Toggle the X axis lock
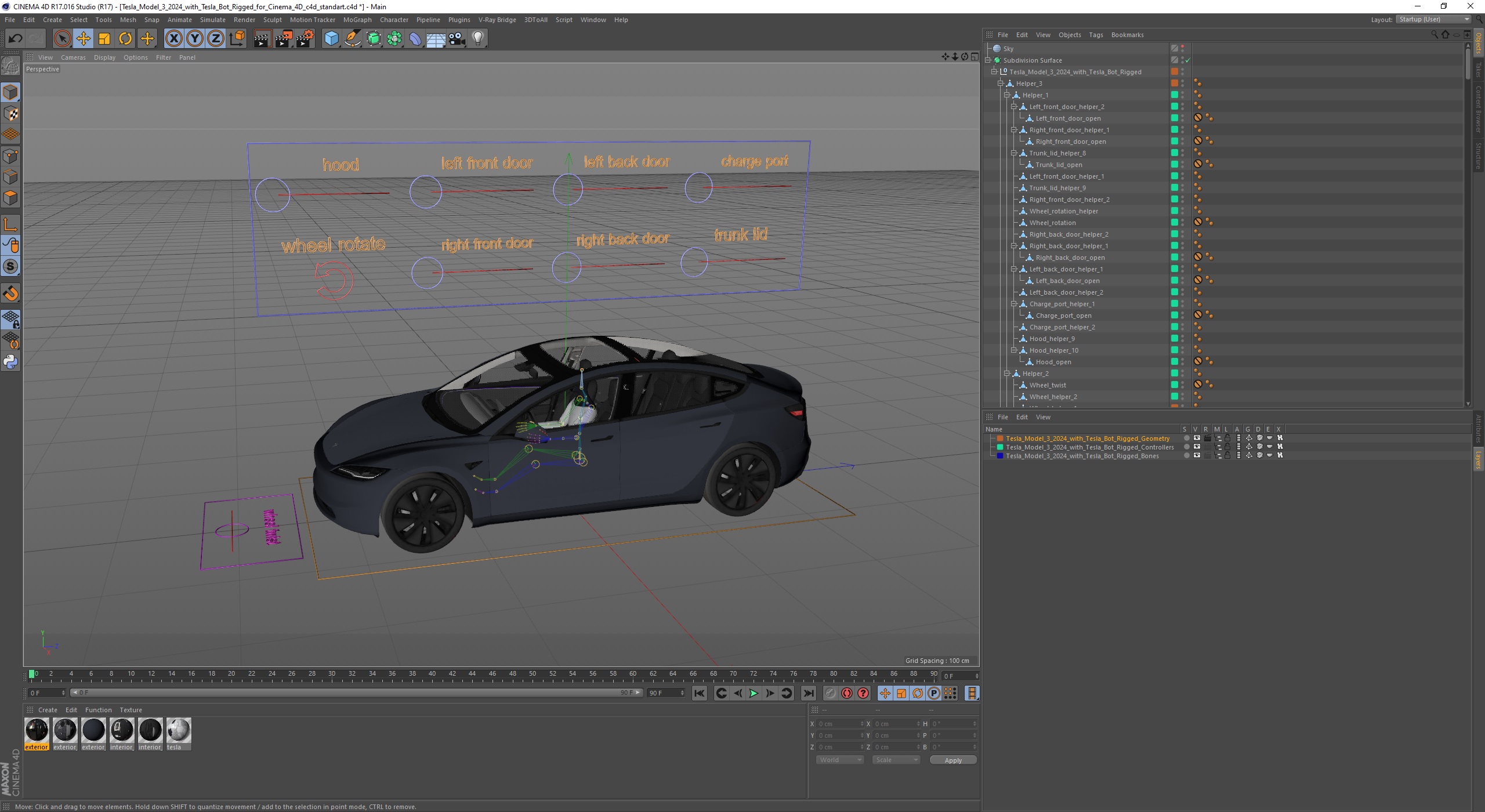This screenshot has height=812, width=1485. (x=173, y=39)
